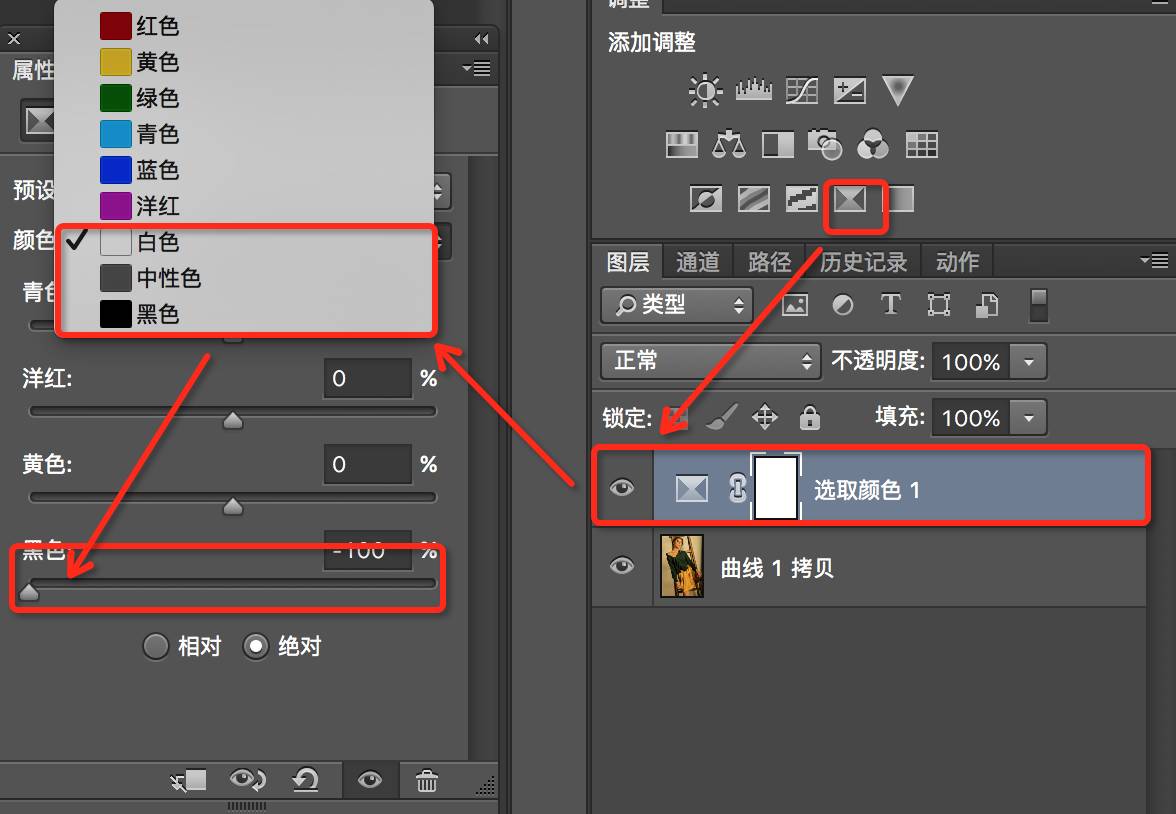Image resolution: width=1176 pixels, height=814 pixels.
Task: Choose 黑色 from the color list
Action: pos(245,314)
